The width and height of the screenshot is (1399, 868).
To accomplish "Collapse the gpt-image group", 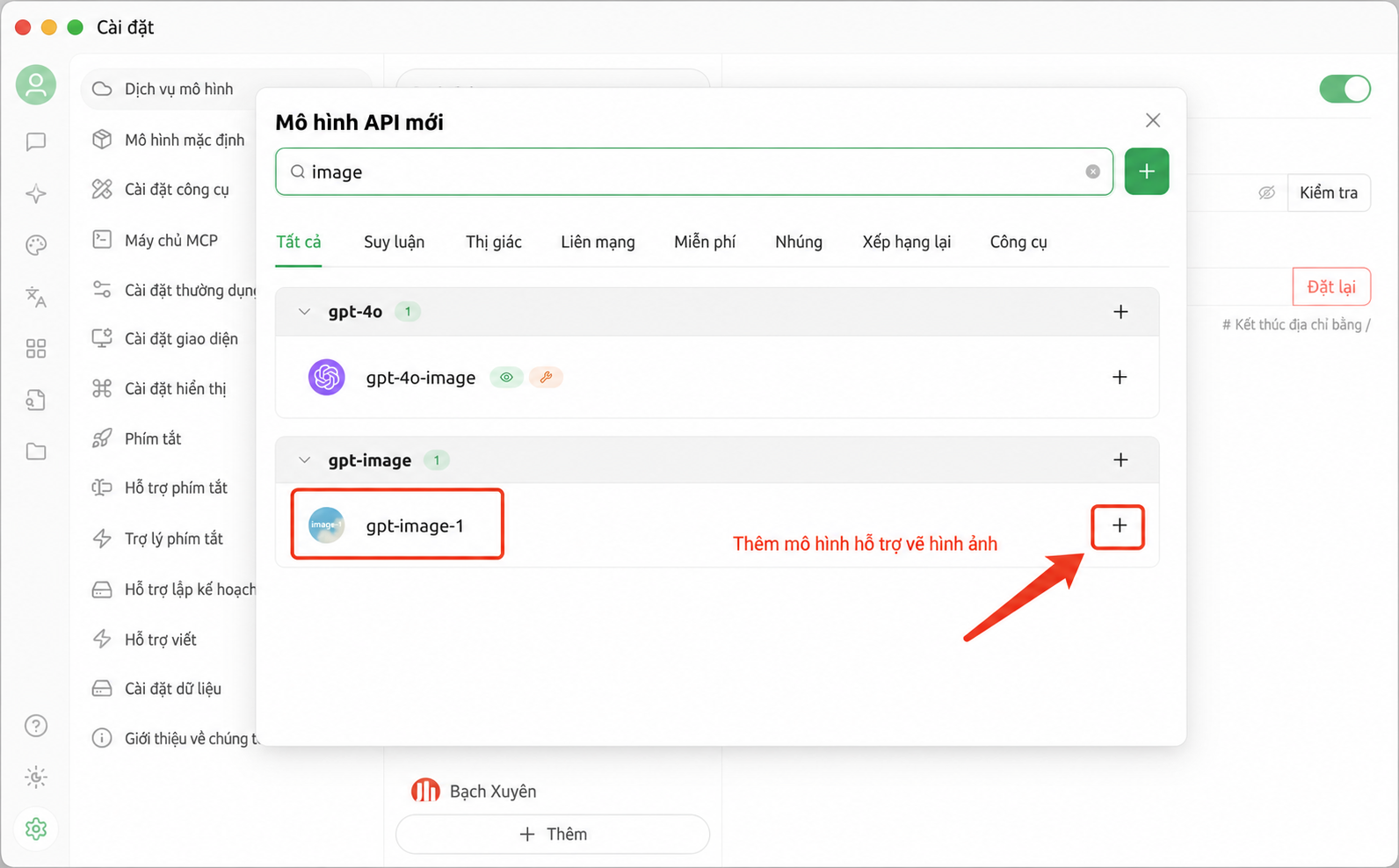I will 304,459.
